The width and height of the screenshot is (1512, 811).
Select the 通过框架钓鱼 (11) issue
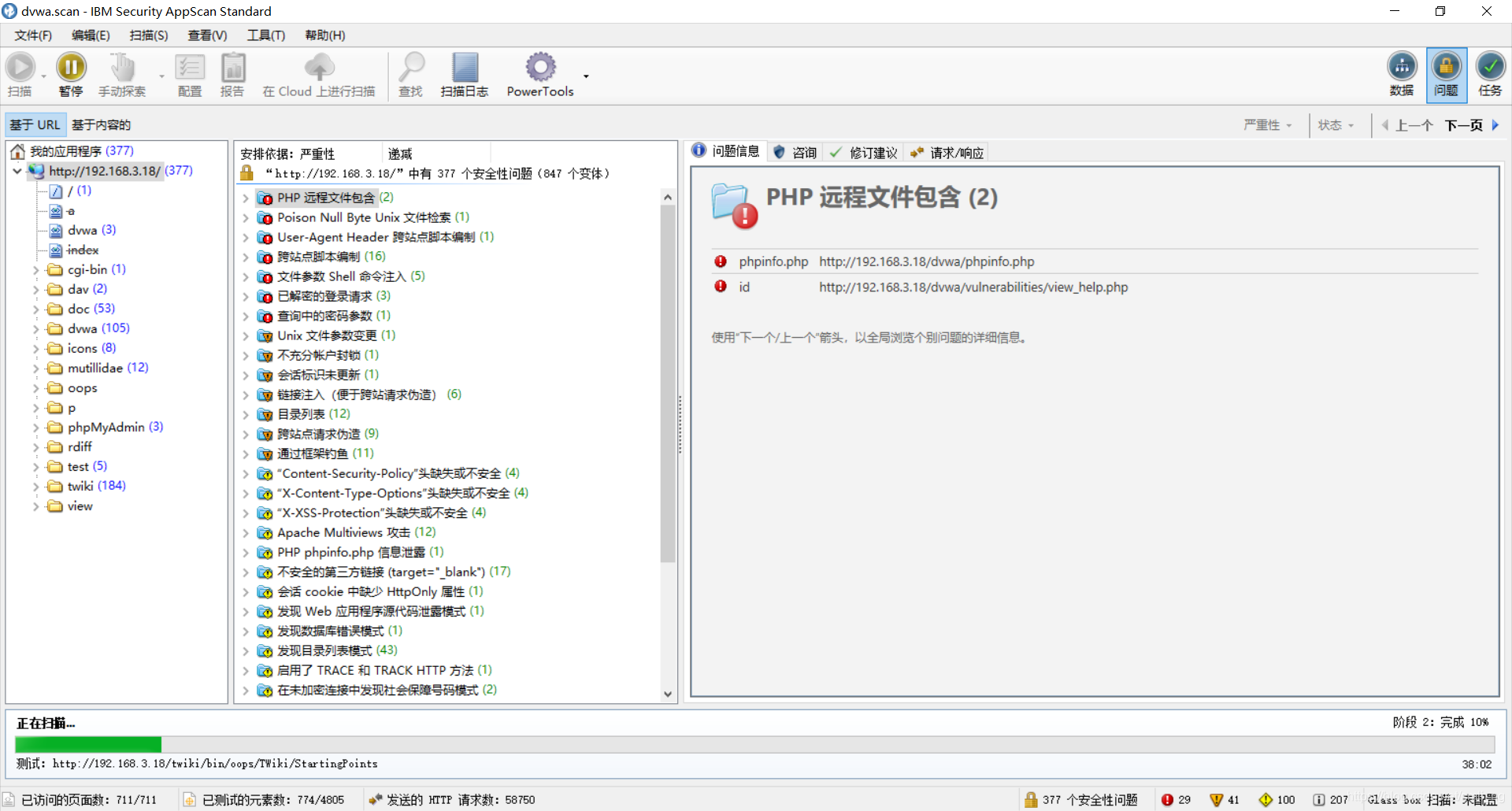click(325, 454)
